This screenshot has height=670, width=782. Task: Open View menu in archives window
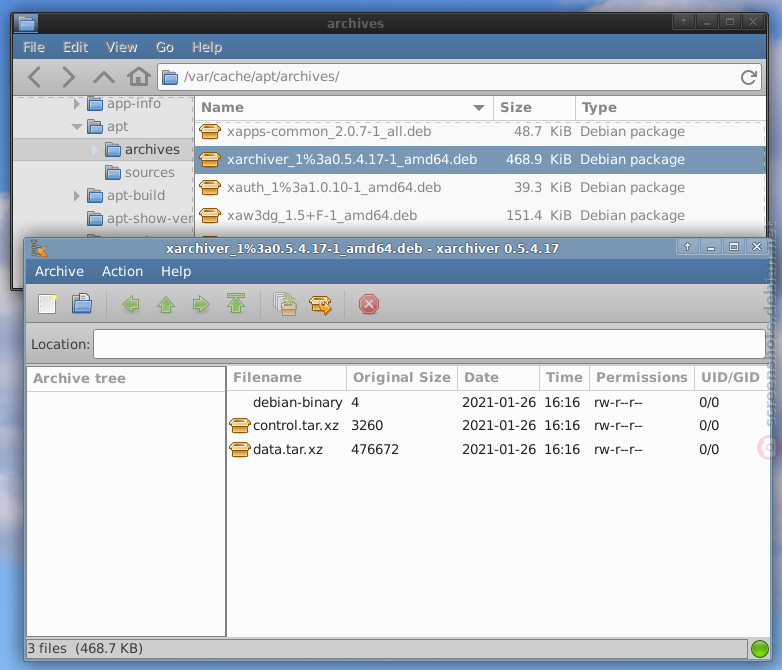click(122, 47)
